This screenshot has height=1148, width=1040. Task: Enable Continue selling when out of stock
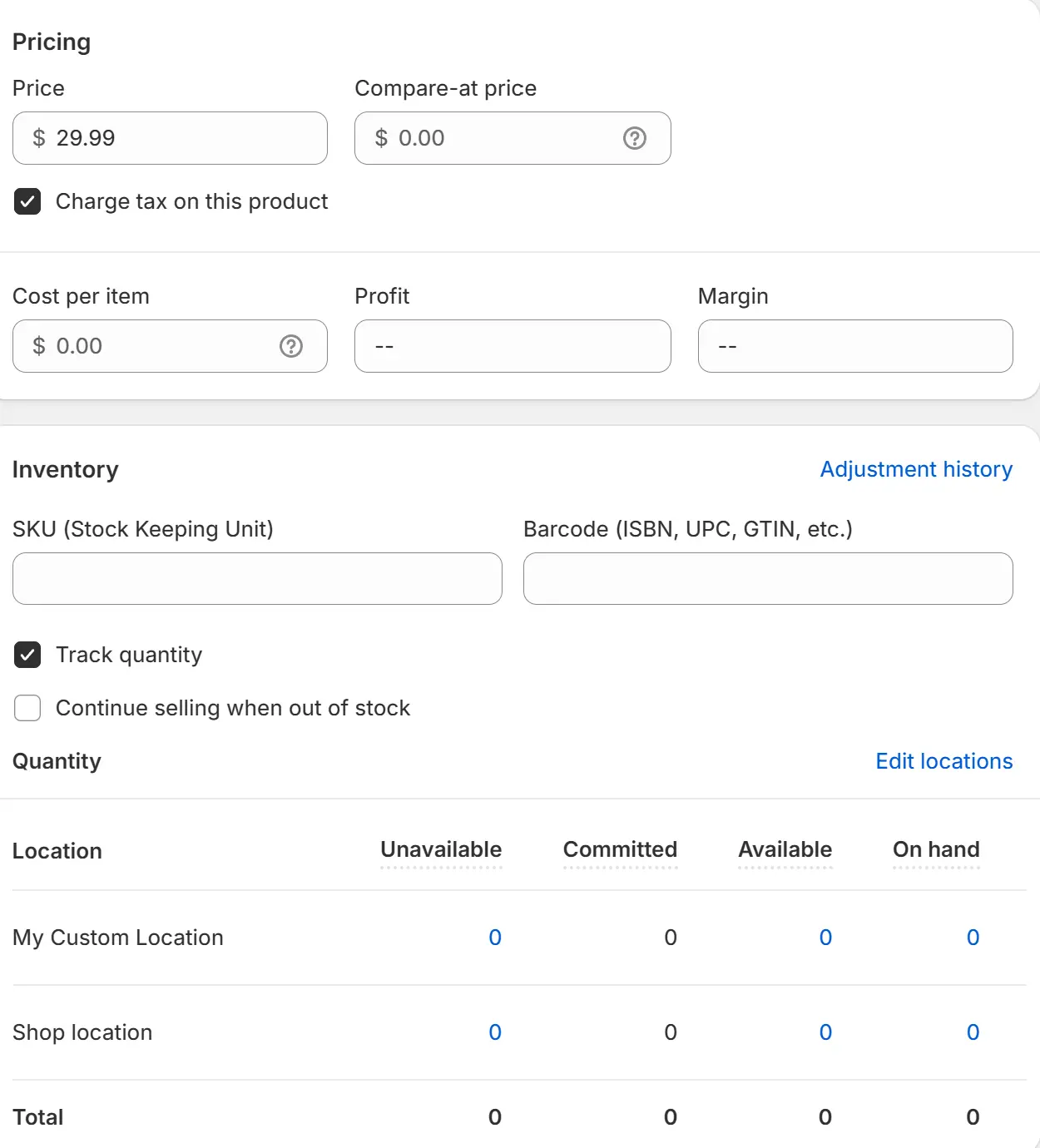(27, 708)
